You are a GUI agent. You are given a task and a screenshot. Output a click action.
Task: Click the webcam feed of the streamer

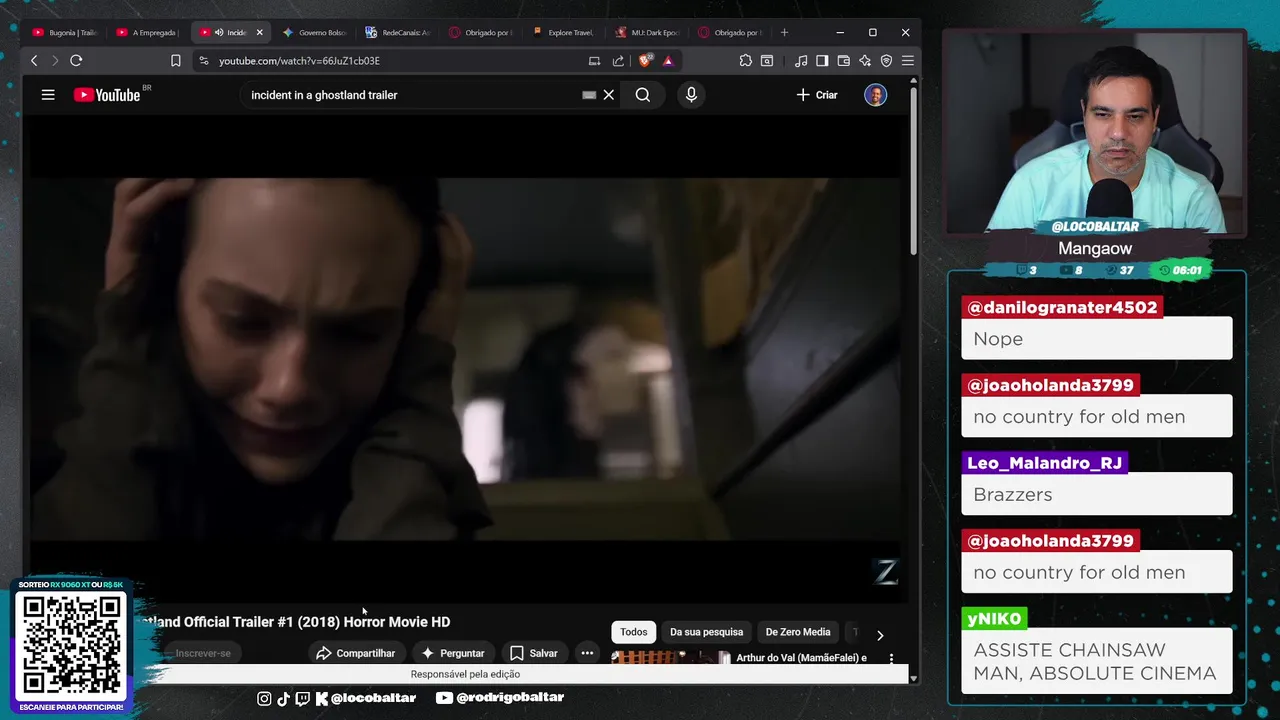click(x=1095, y=133)
